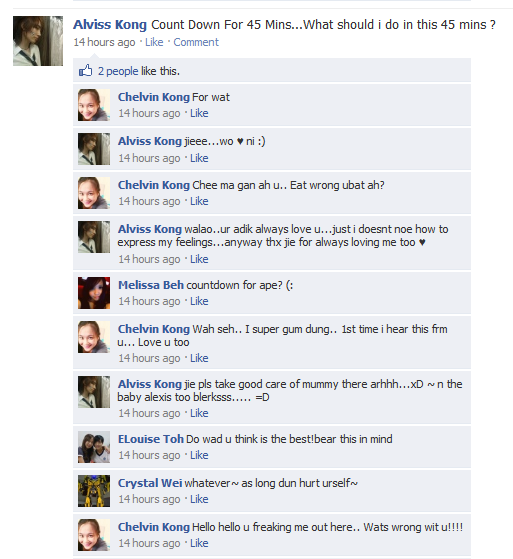The height and width of the screenshot is (559, 513).
Task: Click ELouise Toh's profile thumbnail
Action: pyautogui.click(x=94, y=447)
